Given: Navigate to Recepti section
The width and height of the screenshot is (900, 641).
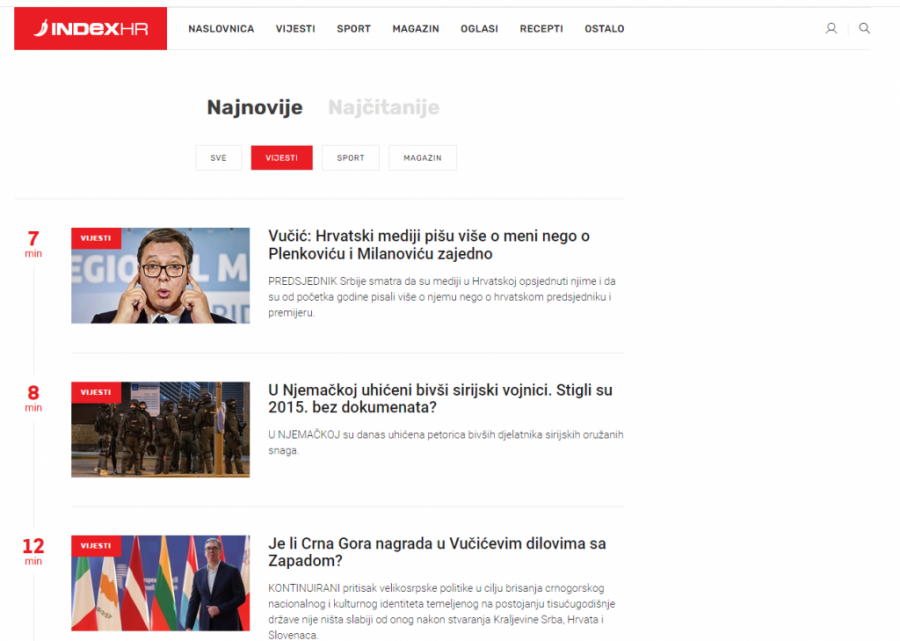Looking at the screenshot, I should [541, 29].
